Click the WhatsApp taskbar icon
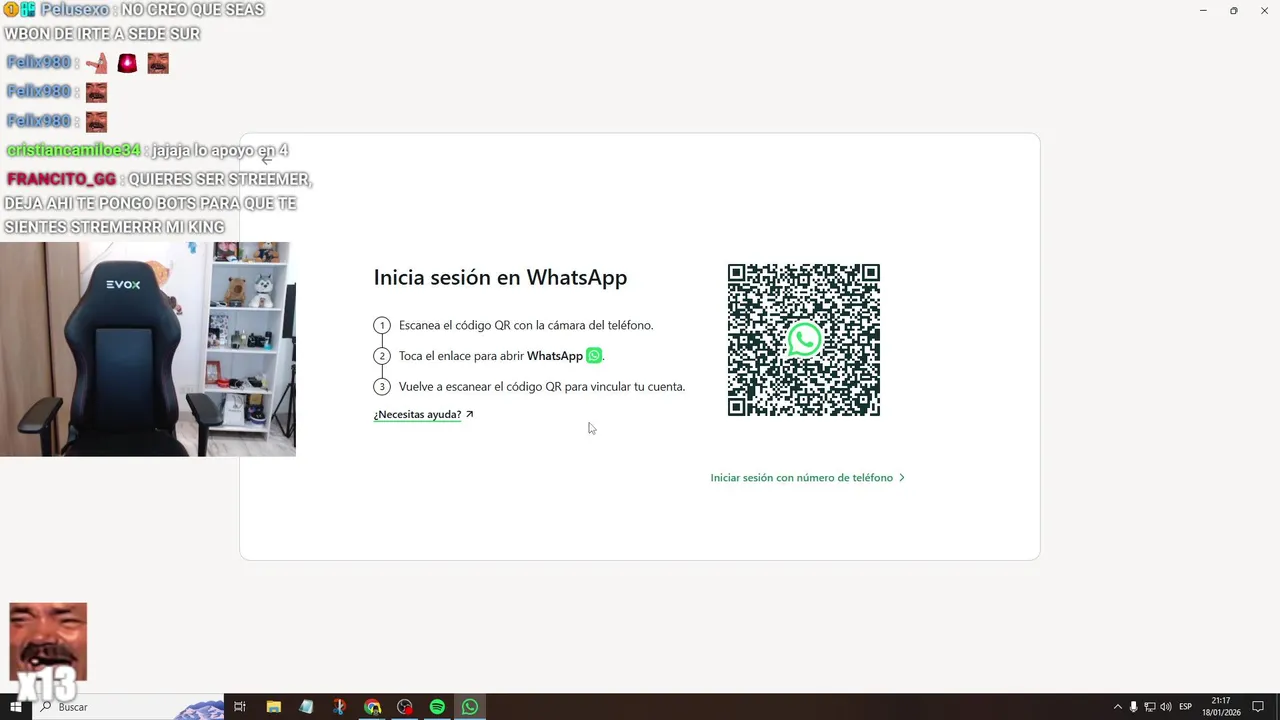 pyautogui.click(x=470, y=707)
